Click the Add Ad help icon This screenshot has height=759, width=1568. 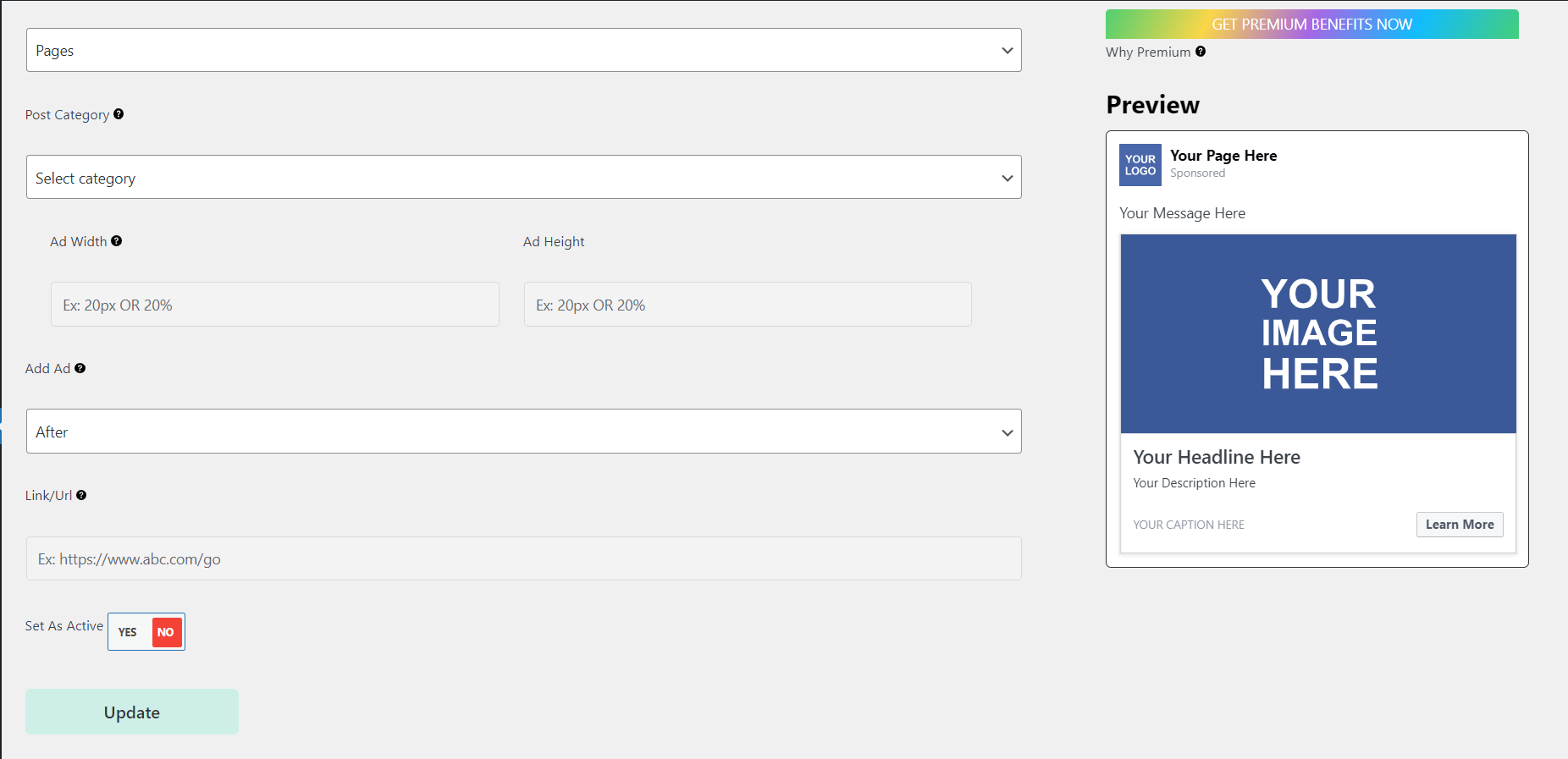(x=80, y=368)
